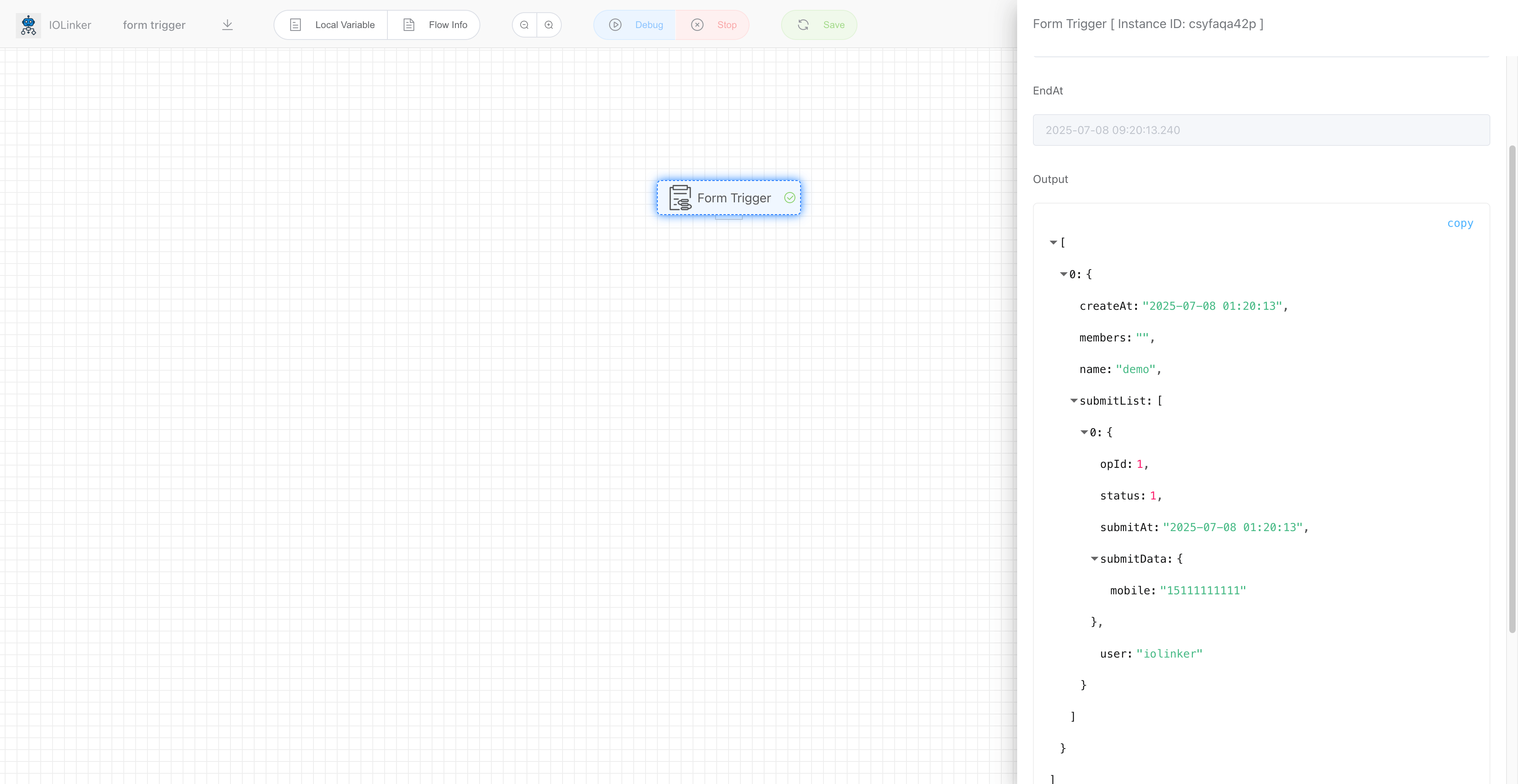Click the download arrow icon
This screenshot has width=1518, height=784.
tap(227, 25)
